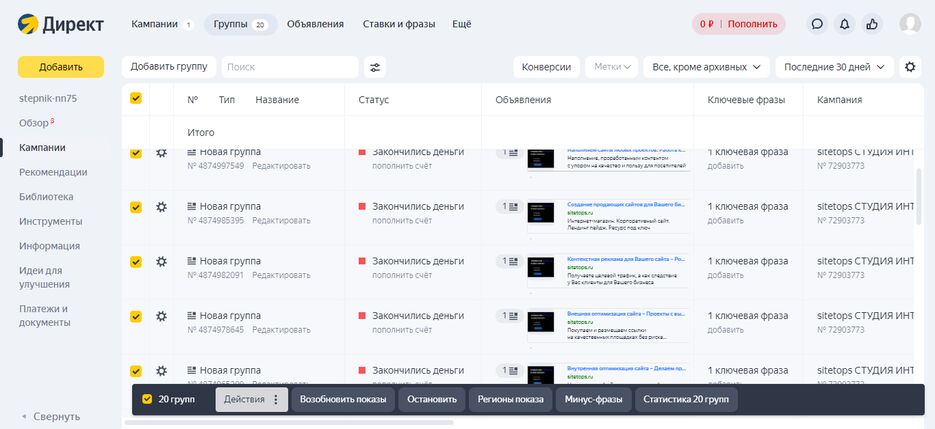Toggle the select-all checkbox in table header
This screenshot has width=935, height=429.
pyautogui.click(x=136, y=99)
